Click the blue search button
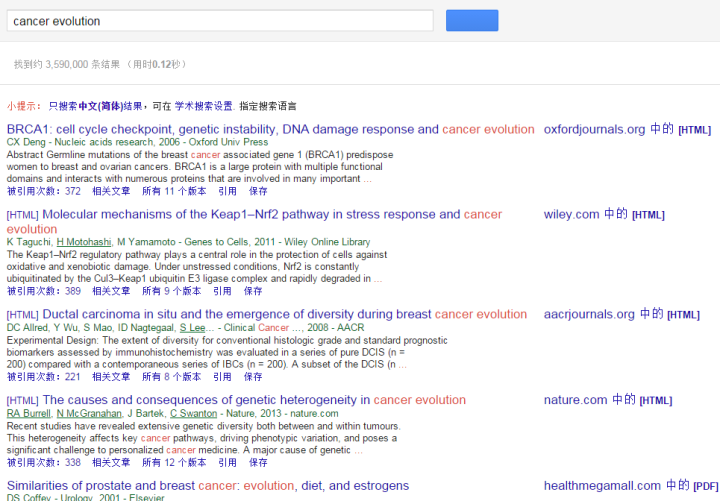720x501 pixels. click(x=472, y=21)
